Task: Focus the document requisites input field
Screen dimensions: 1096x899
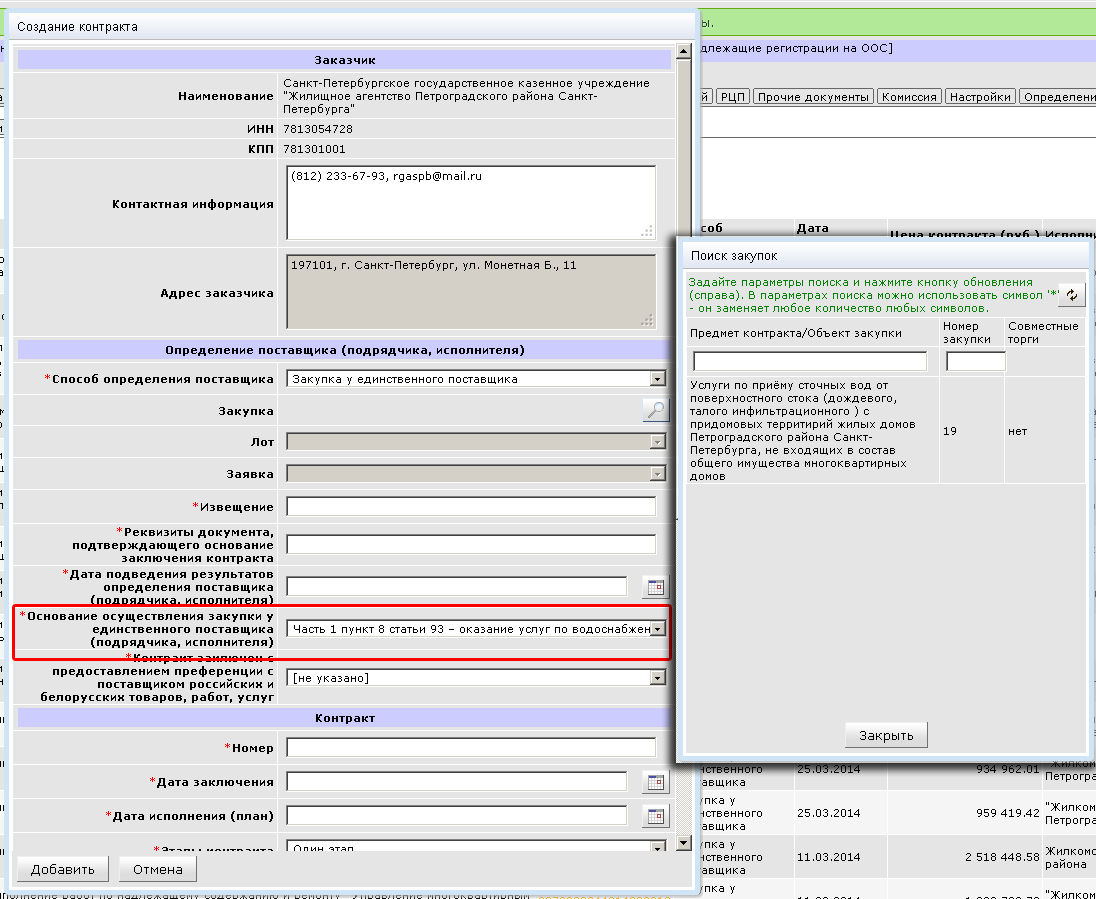Action: 471,544
